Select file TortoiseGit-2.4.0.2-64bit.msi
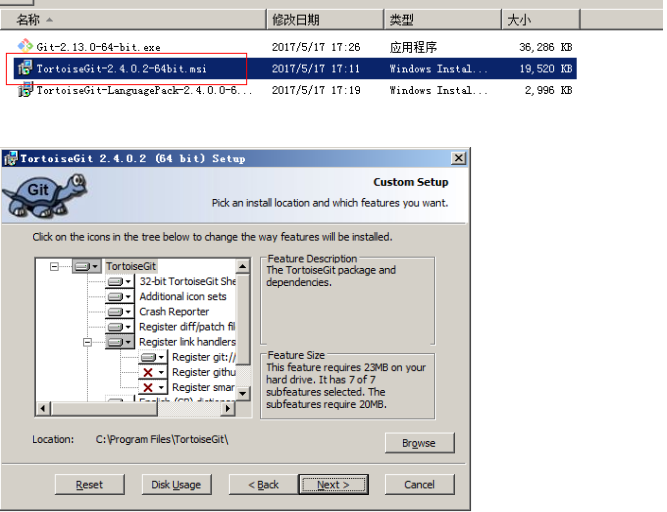 pyautogui.click(x=121, y=68)
